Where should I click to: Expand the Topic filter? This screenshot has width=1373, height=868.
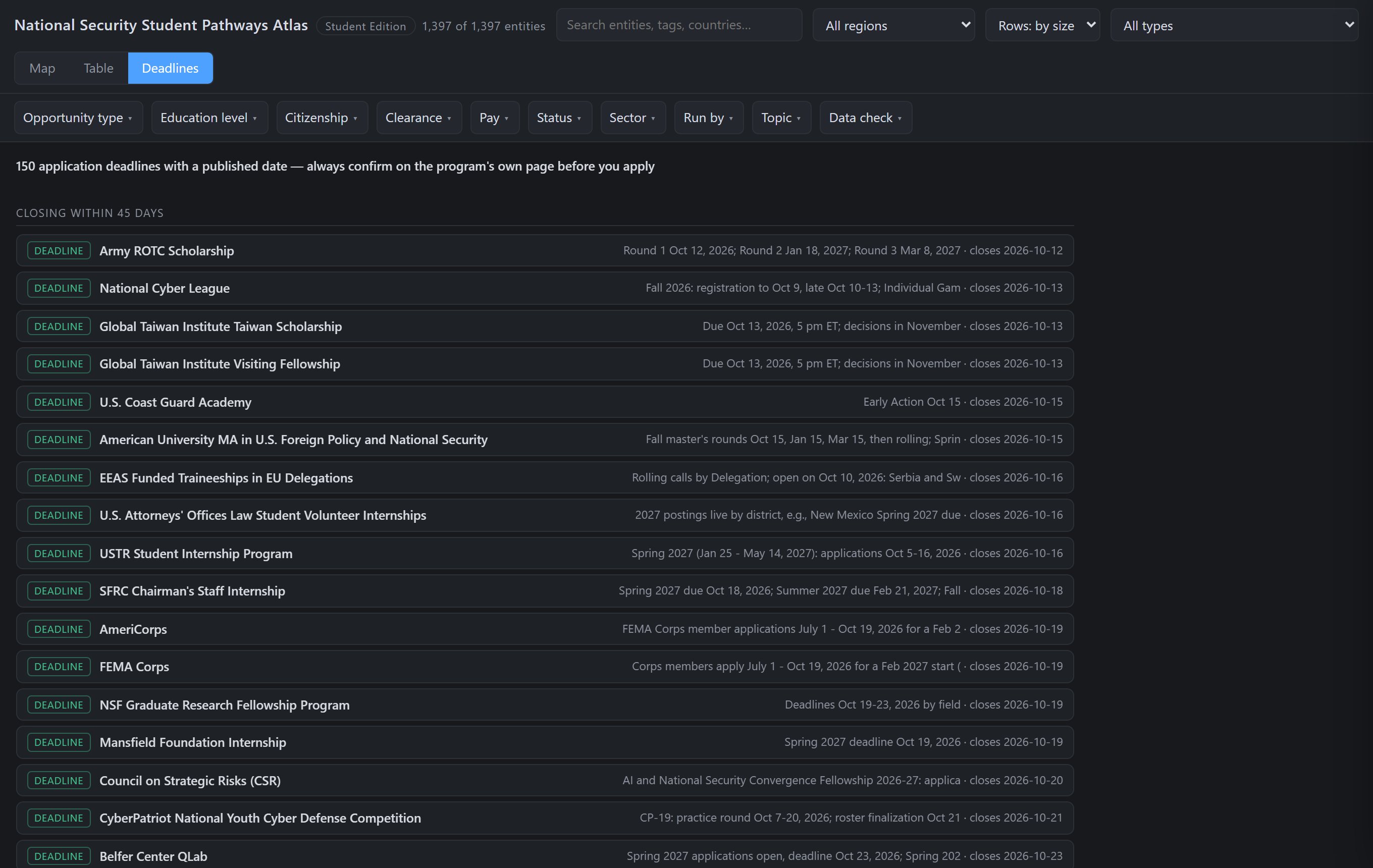(781, 118)
